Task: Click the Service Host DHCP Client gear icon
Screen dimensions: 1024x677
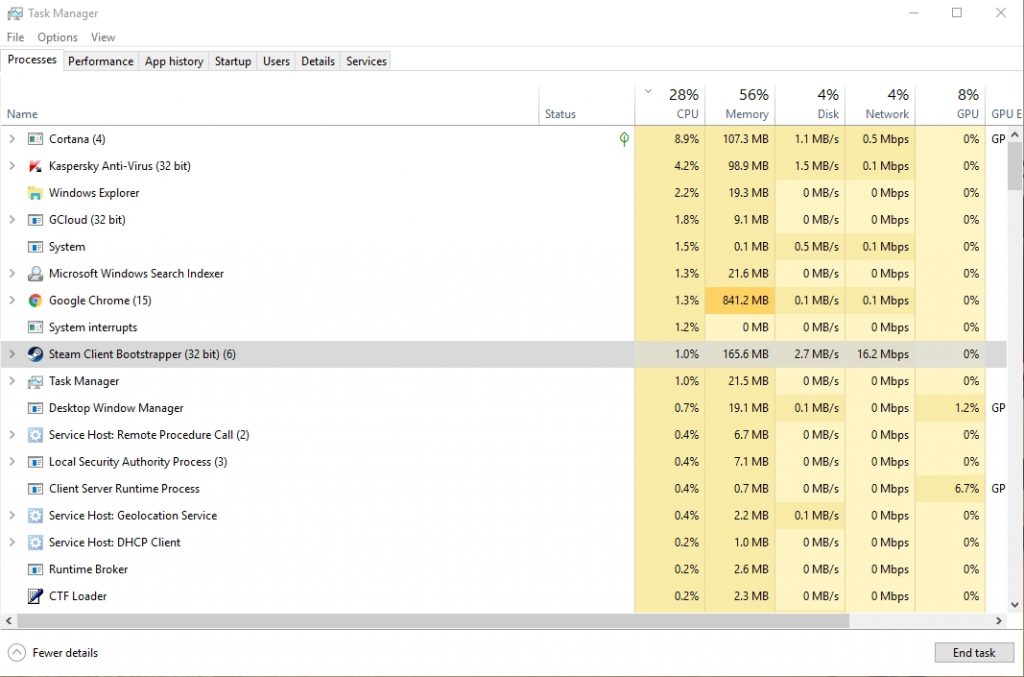Action: point(35,542)
